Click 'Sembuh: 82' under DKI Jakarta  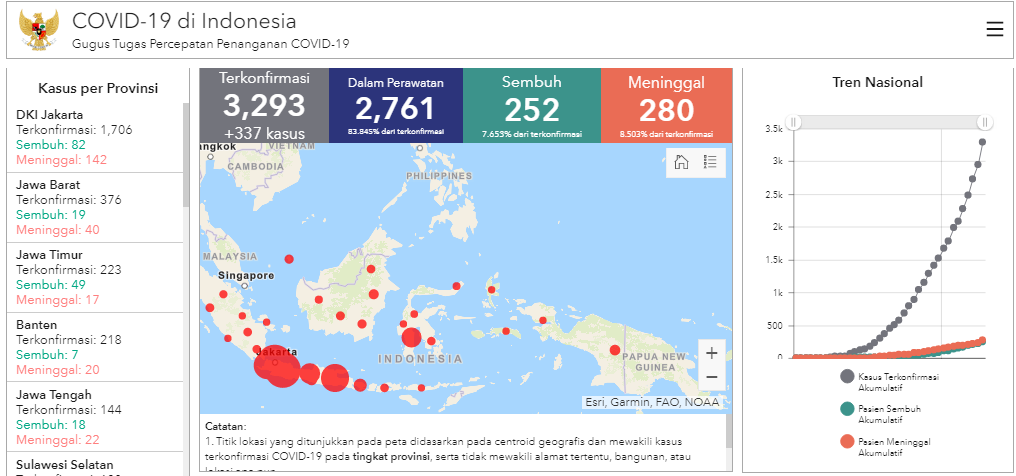click(51, 144)
